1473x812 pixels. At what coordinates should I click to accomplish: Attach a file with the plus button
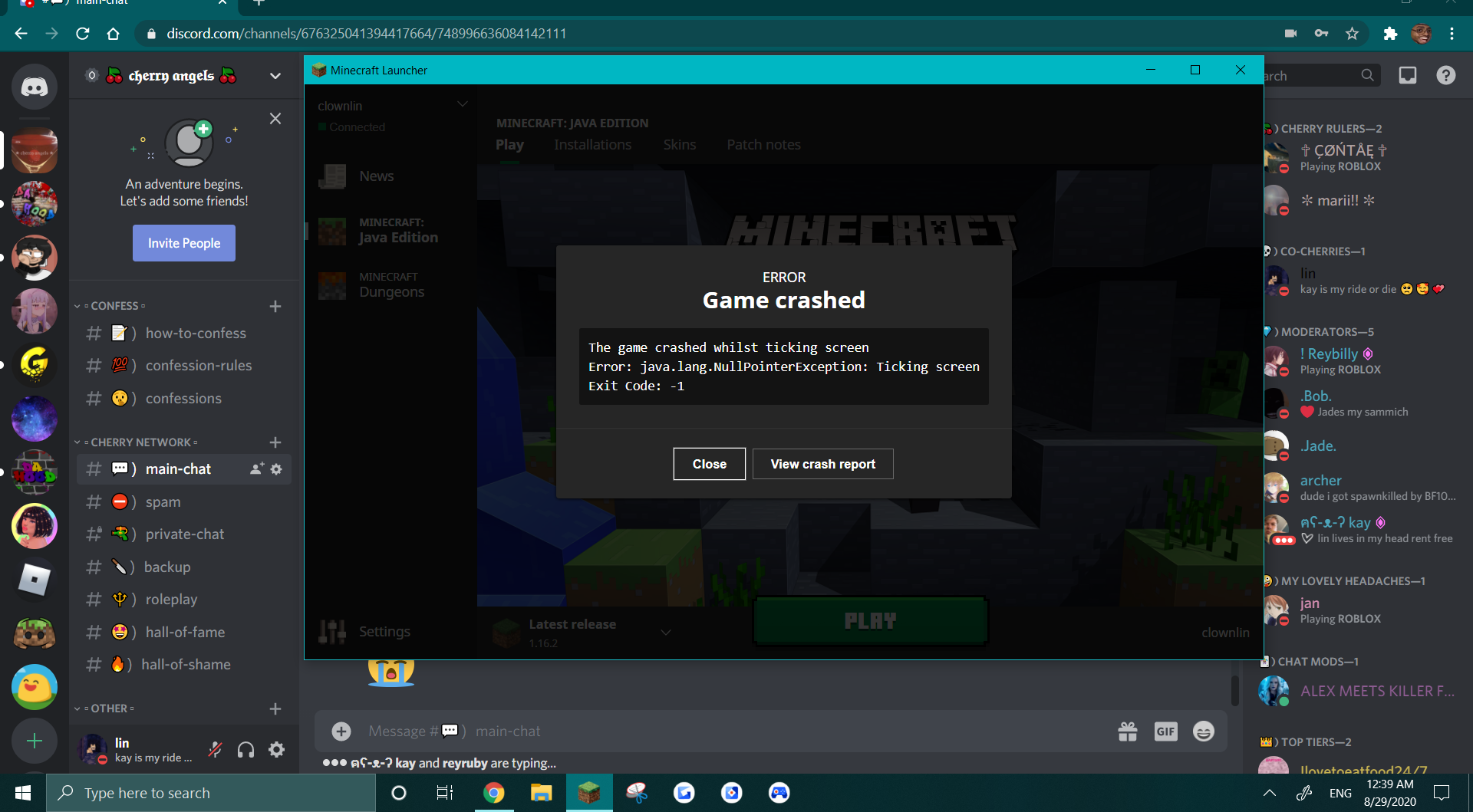[341, 731]
